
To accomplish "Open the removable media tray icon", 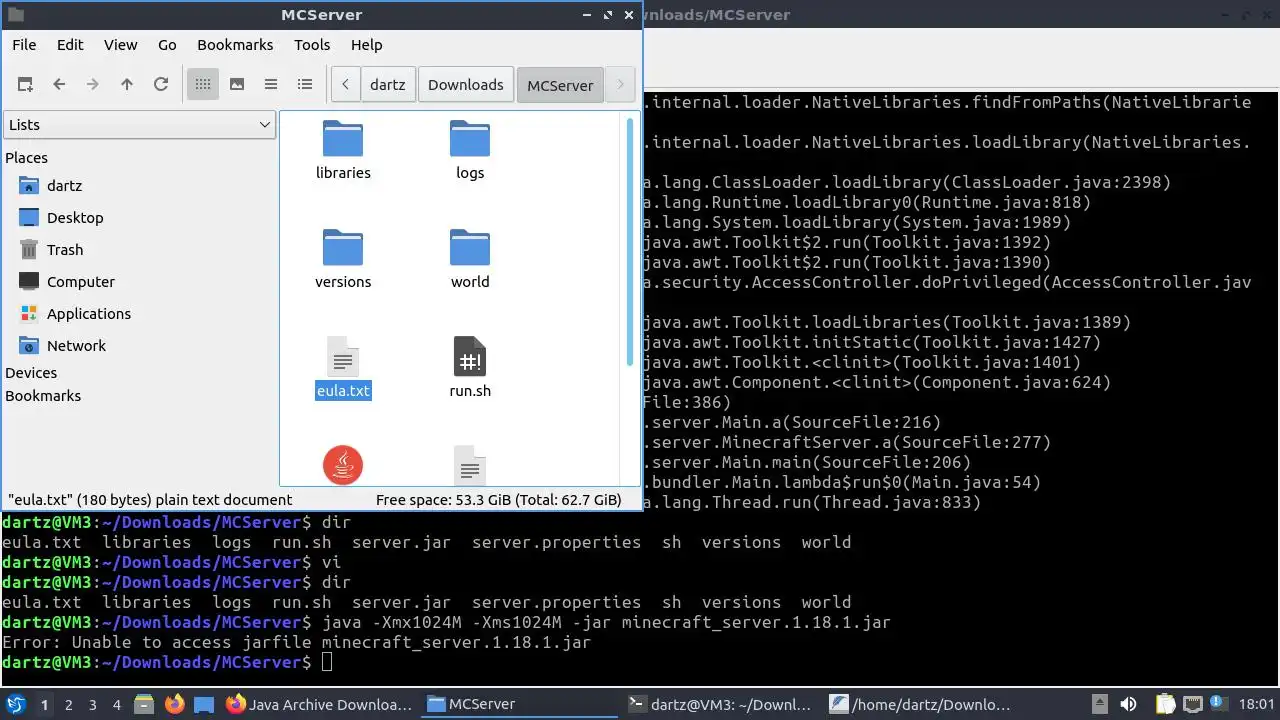I will 1099,704.
